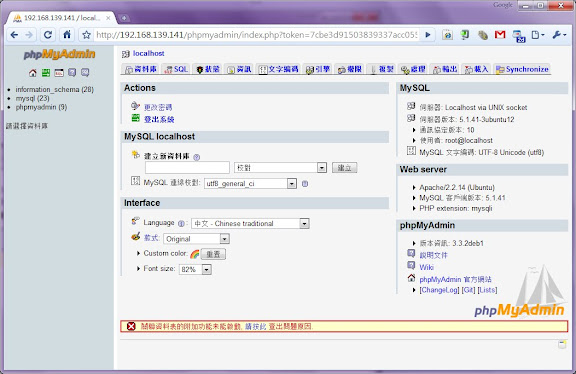576x374 pixels.
Task: Bookmark this page with the star icon
Action: click(x=86, y=35)
